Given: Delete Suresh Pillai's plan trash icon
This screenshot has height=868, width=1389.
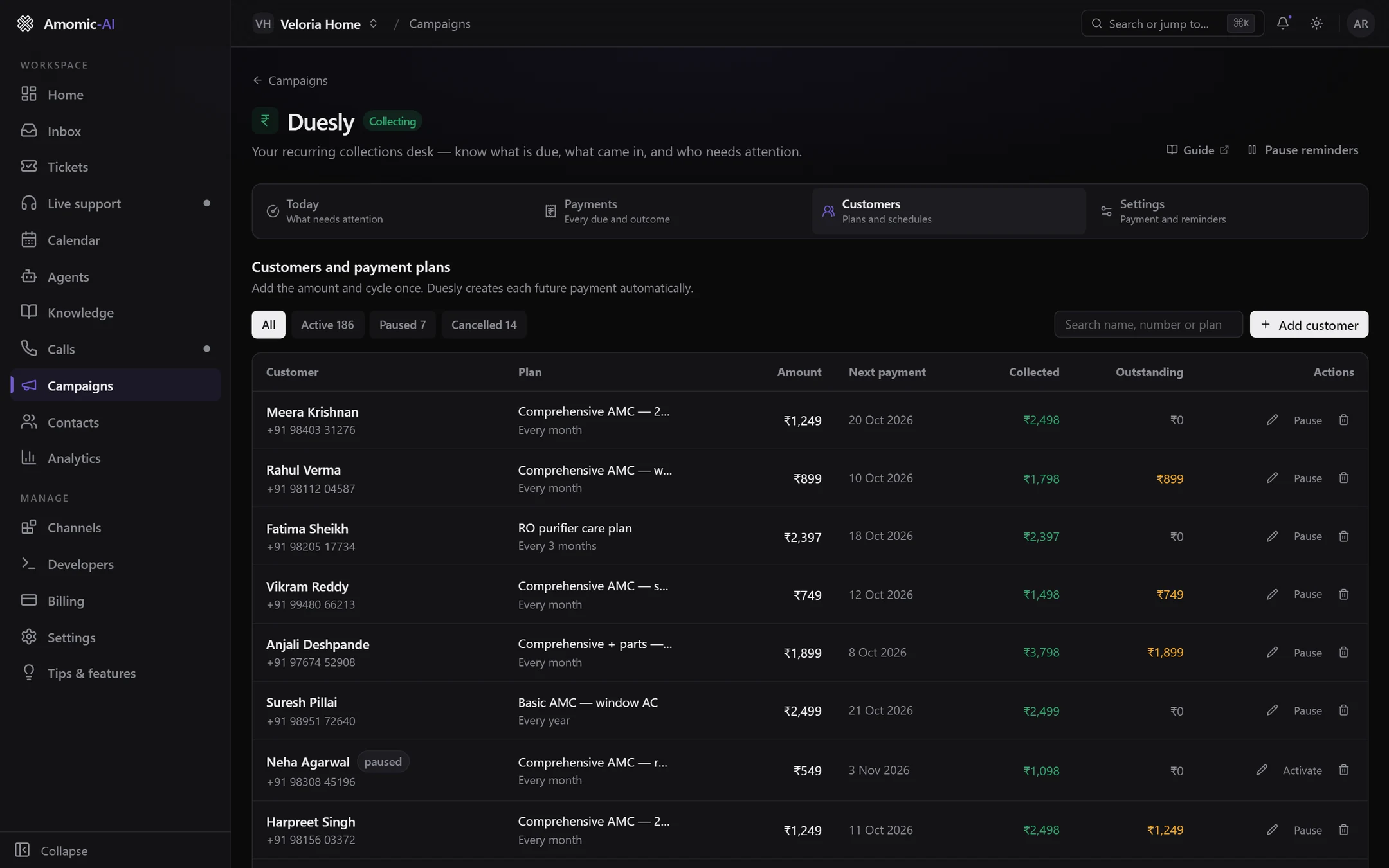Looking at the screenshot, I should point(1343,710).
